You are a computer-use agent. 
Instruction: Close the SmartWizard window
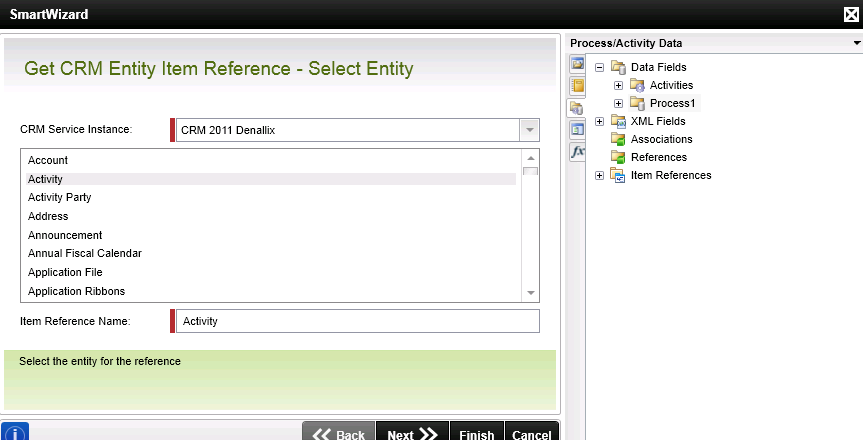pyautogui.click(x=851, y=14)
